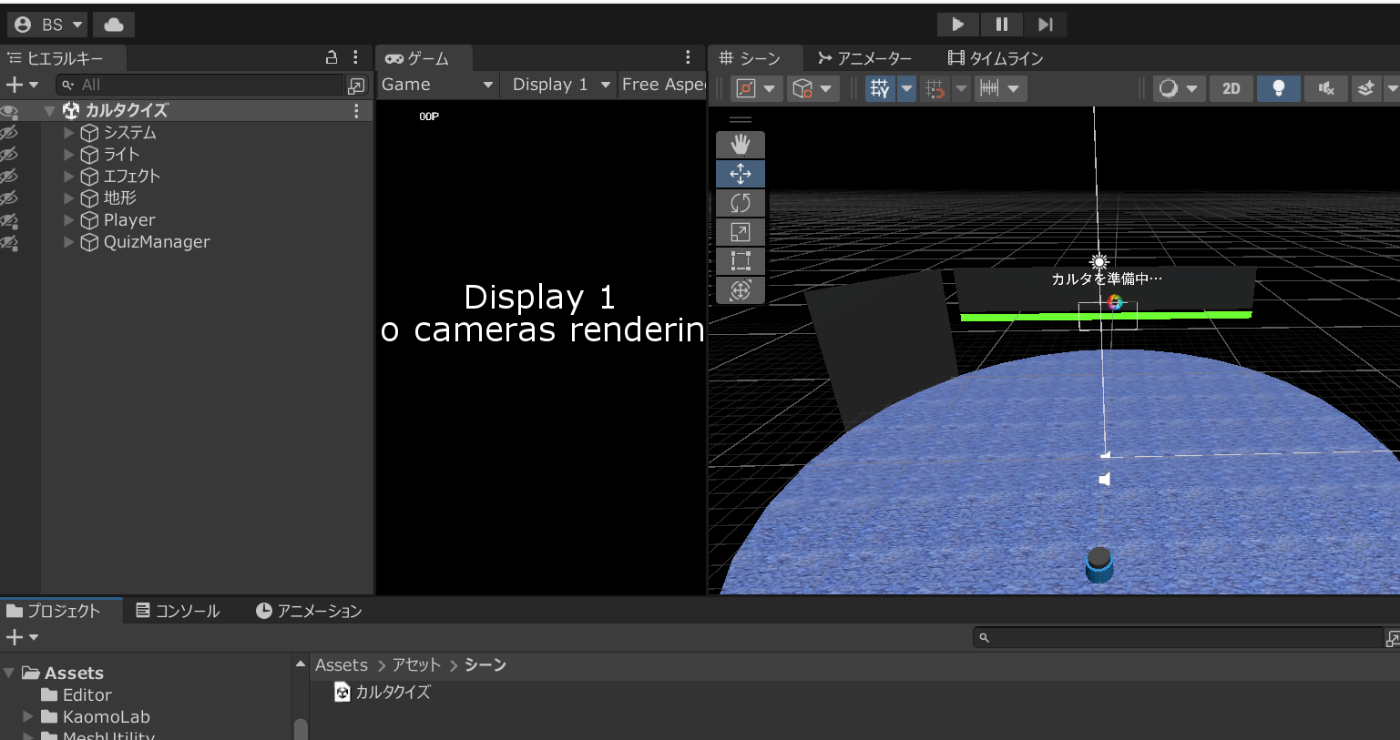Toggle scene lighting bulb button

click(x=1278, y=89)
